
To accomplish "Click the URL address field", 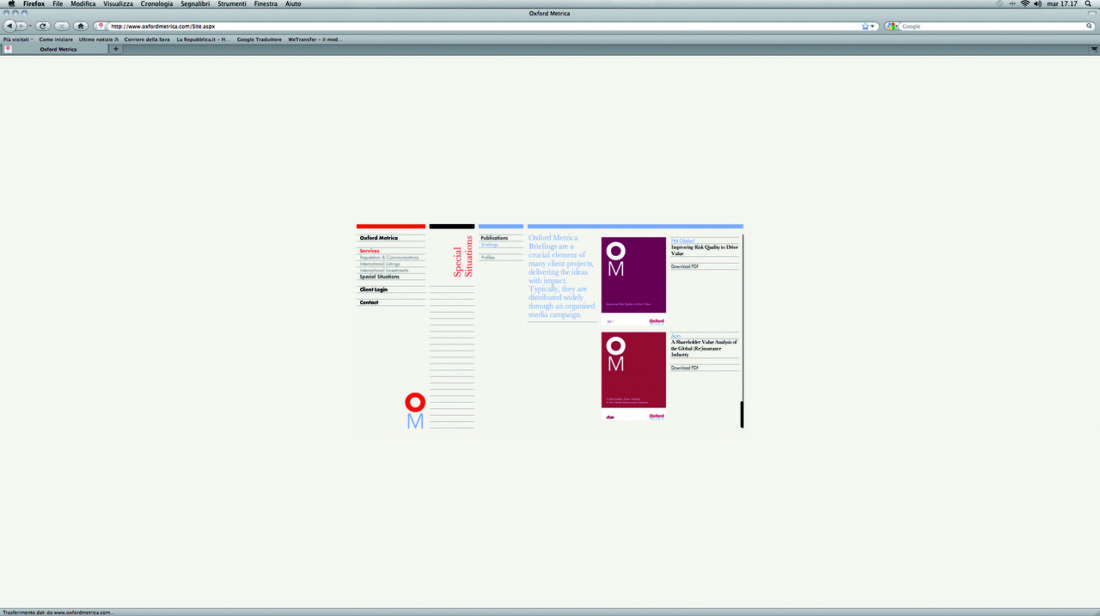I will click(484, 26).
